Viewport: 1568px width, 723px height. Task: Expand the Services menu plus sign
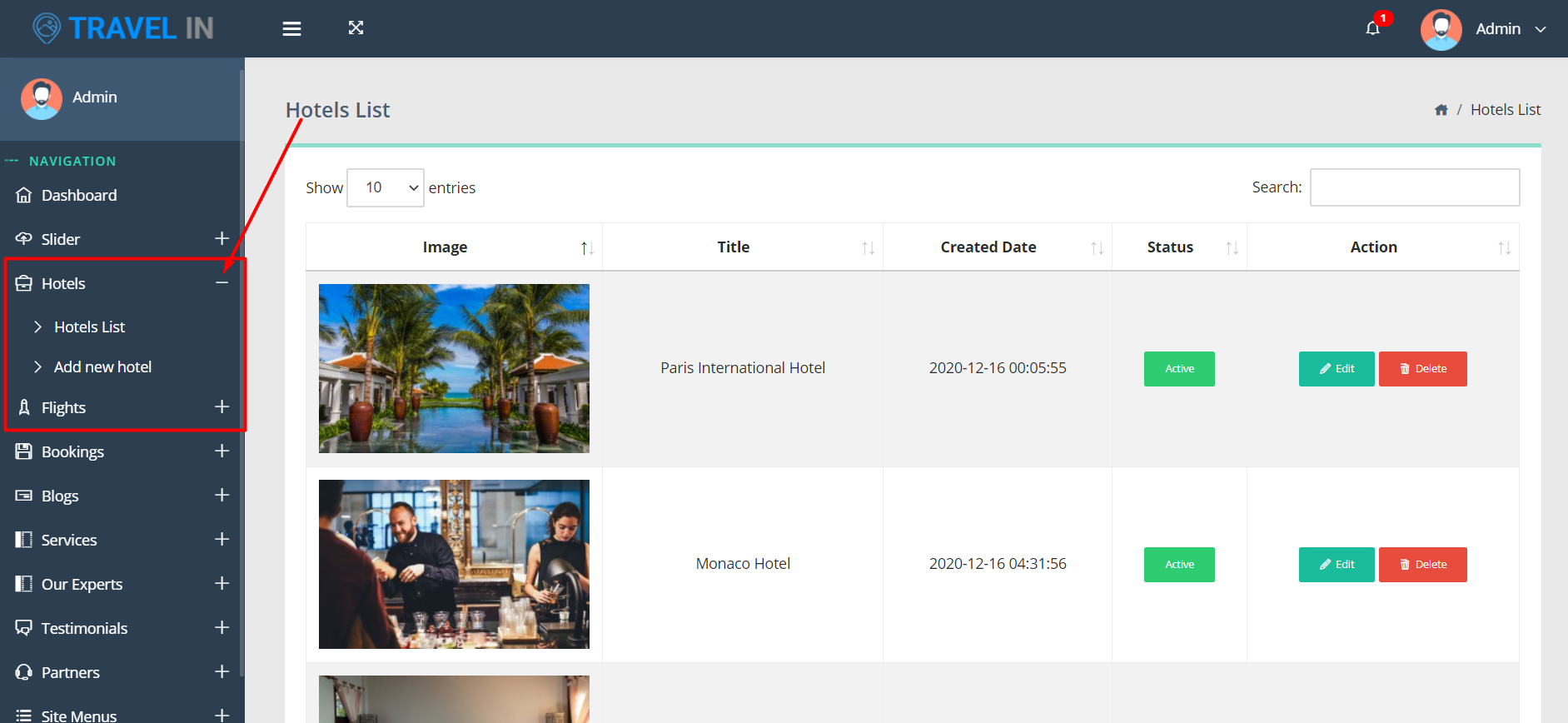pyautogui.click(x=222, y=539)
